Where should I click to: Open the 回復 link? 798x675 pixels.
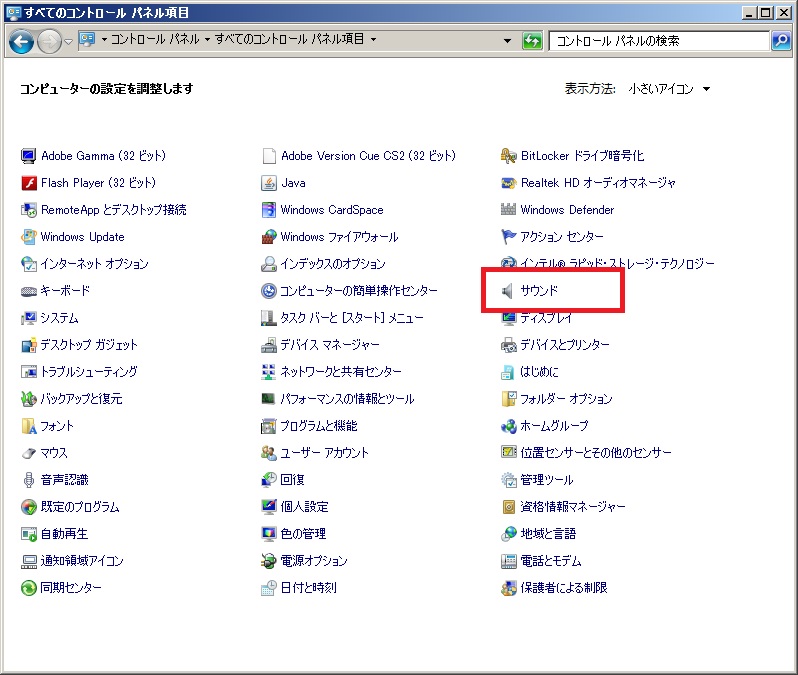pyautogui.click(x=293, y=480)
